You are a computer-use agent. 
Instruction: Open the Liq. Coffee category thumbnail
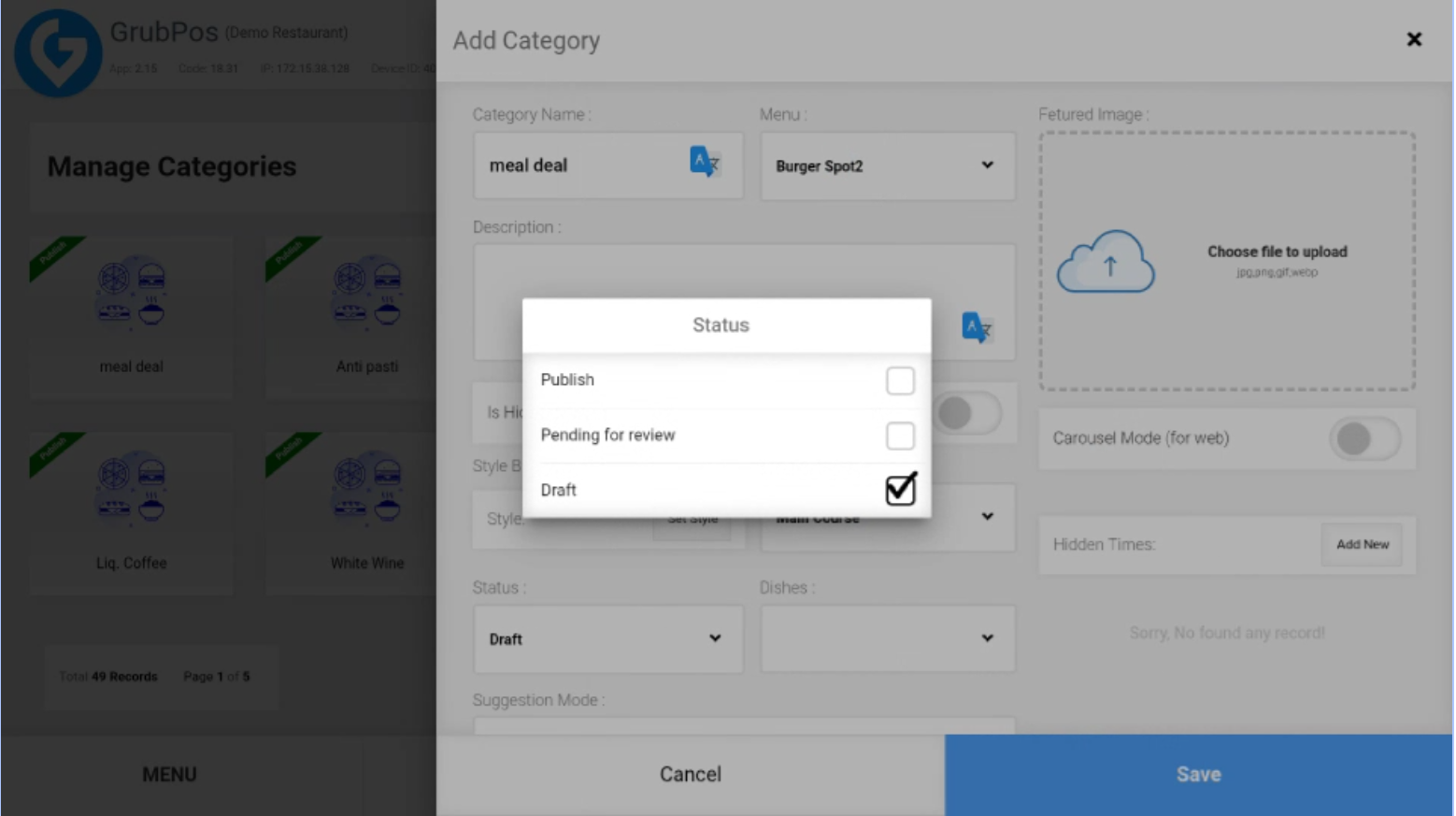132,513
